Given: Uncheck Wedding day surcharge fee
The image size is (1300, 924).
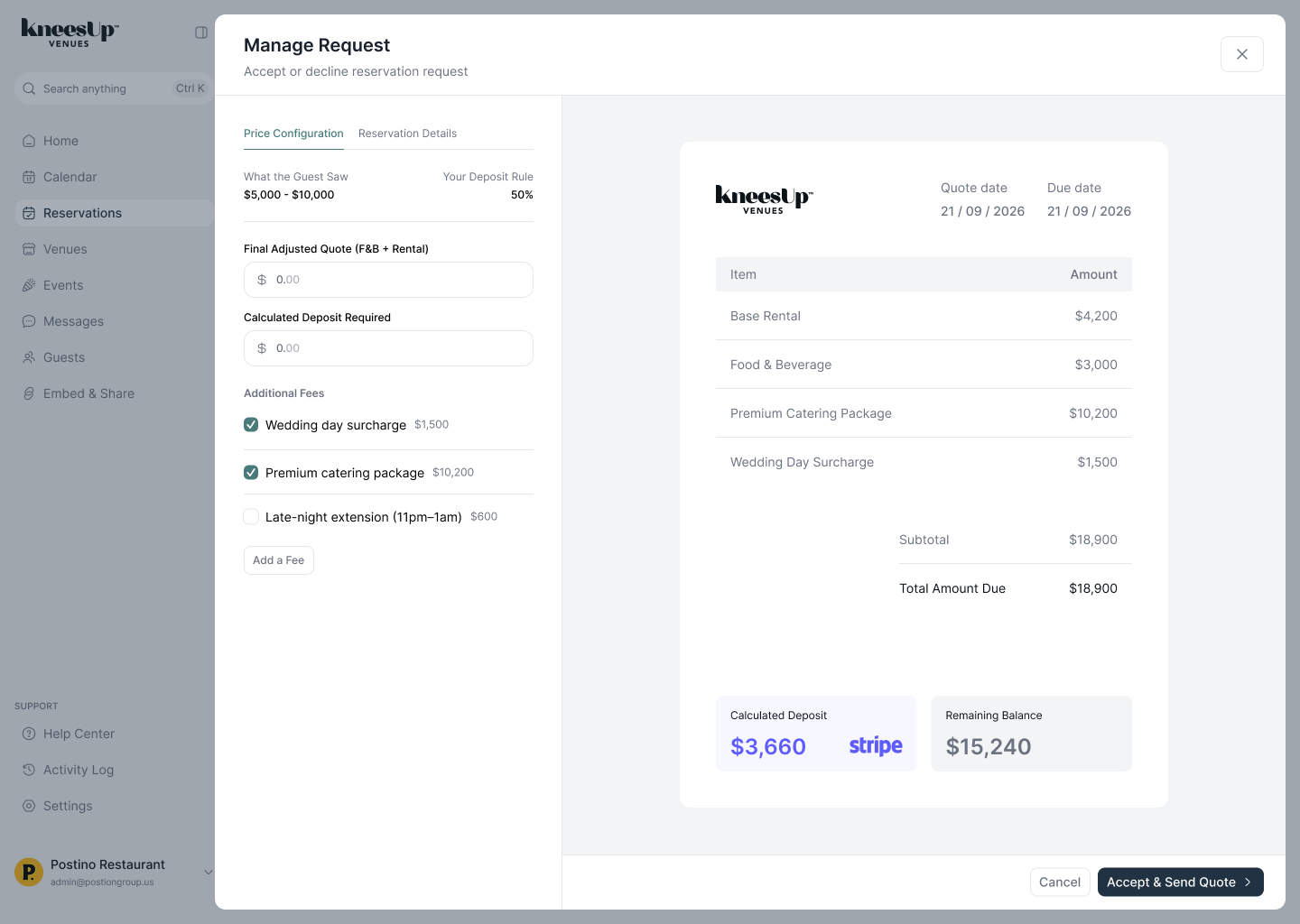Looking at the screenshot, I should (251, 424).
